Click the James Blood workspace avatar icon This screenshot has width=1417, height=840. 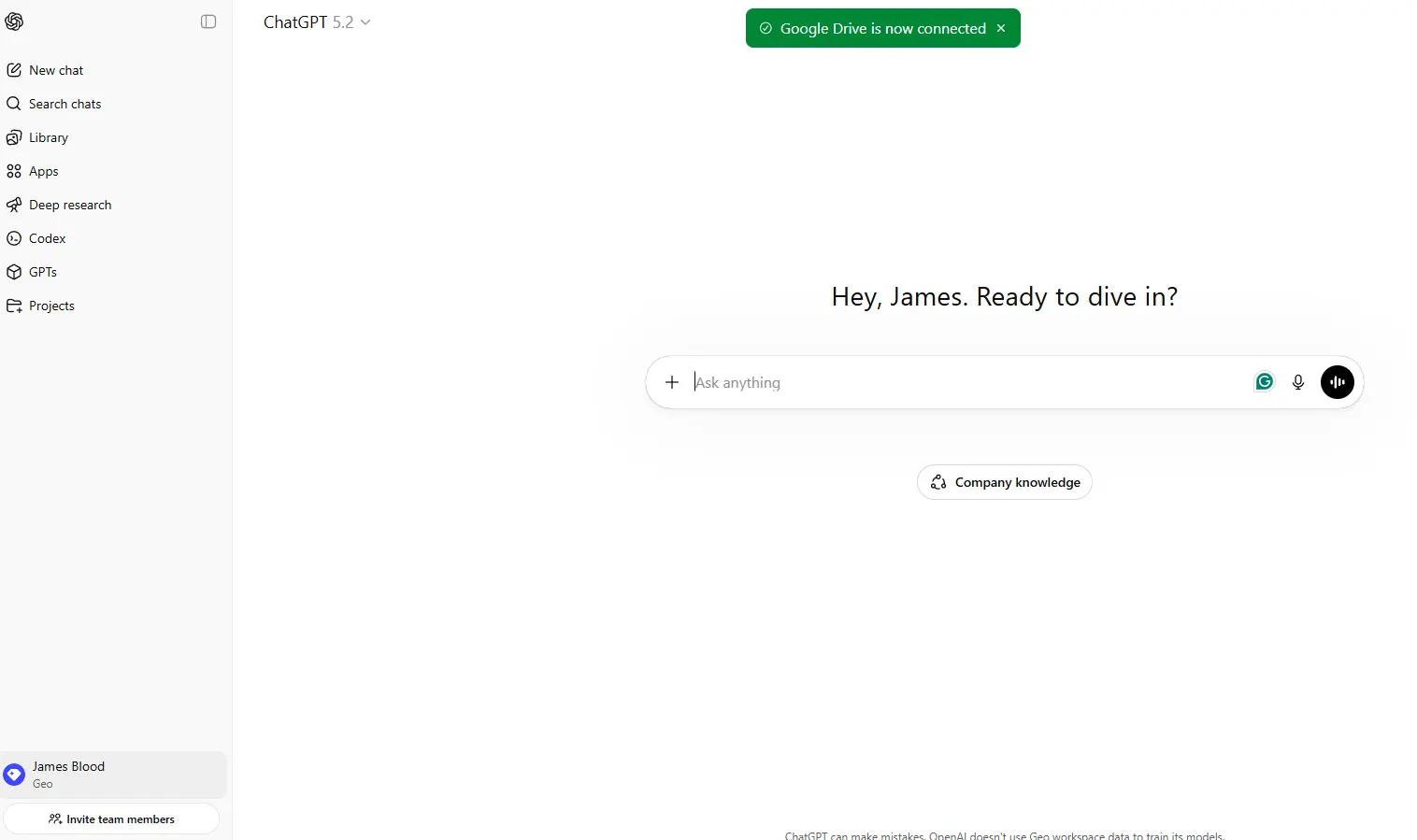point(14,775)
